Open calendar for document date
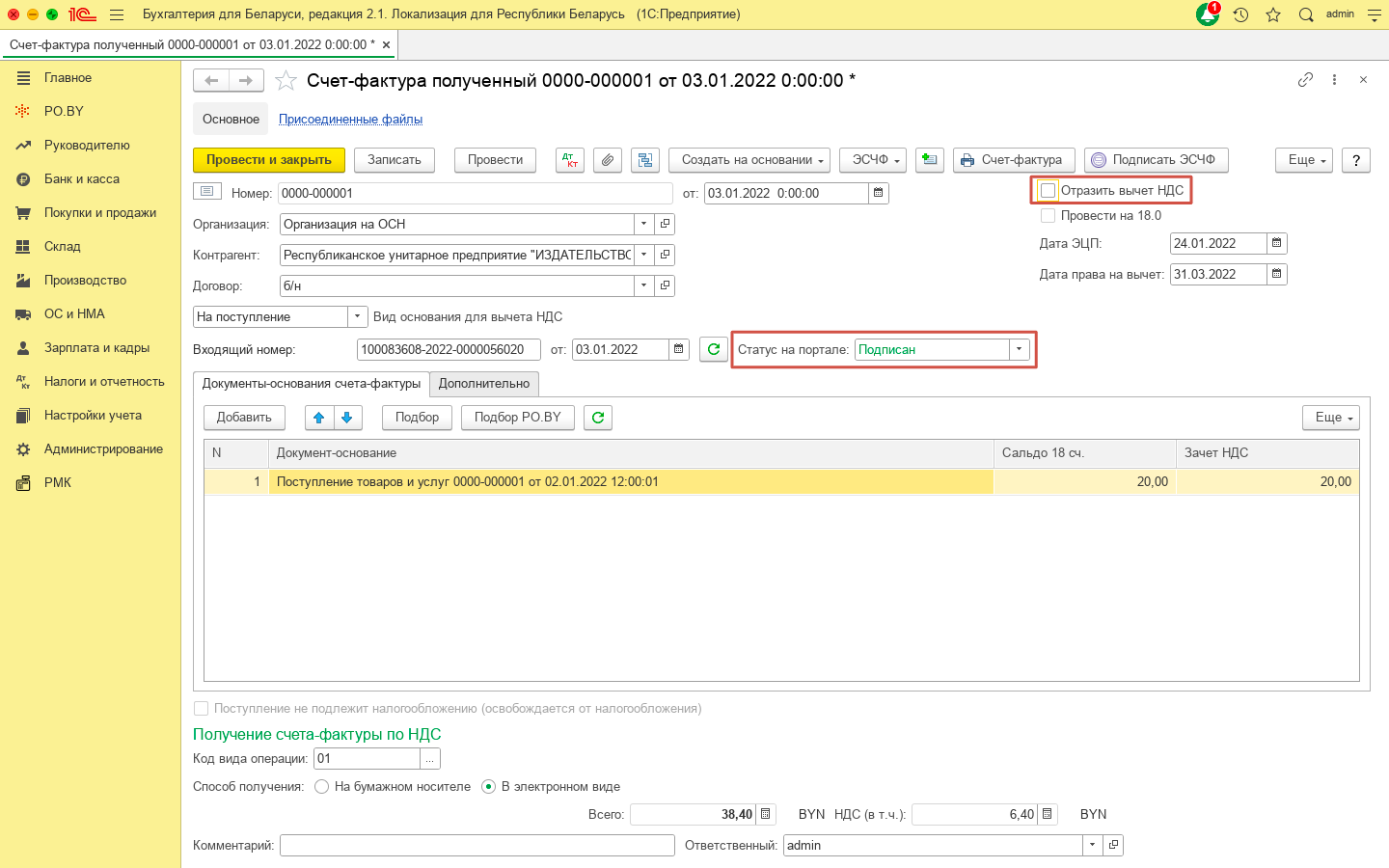The height and width of the screenshot is (868, 1389). pos(878,193)
